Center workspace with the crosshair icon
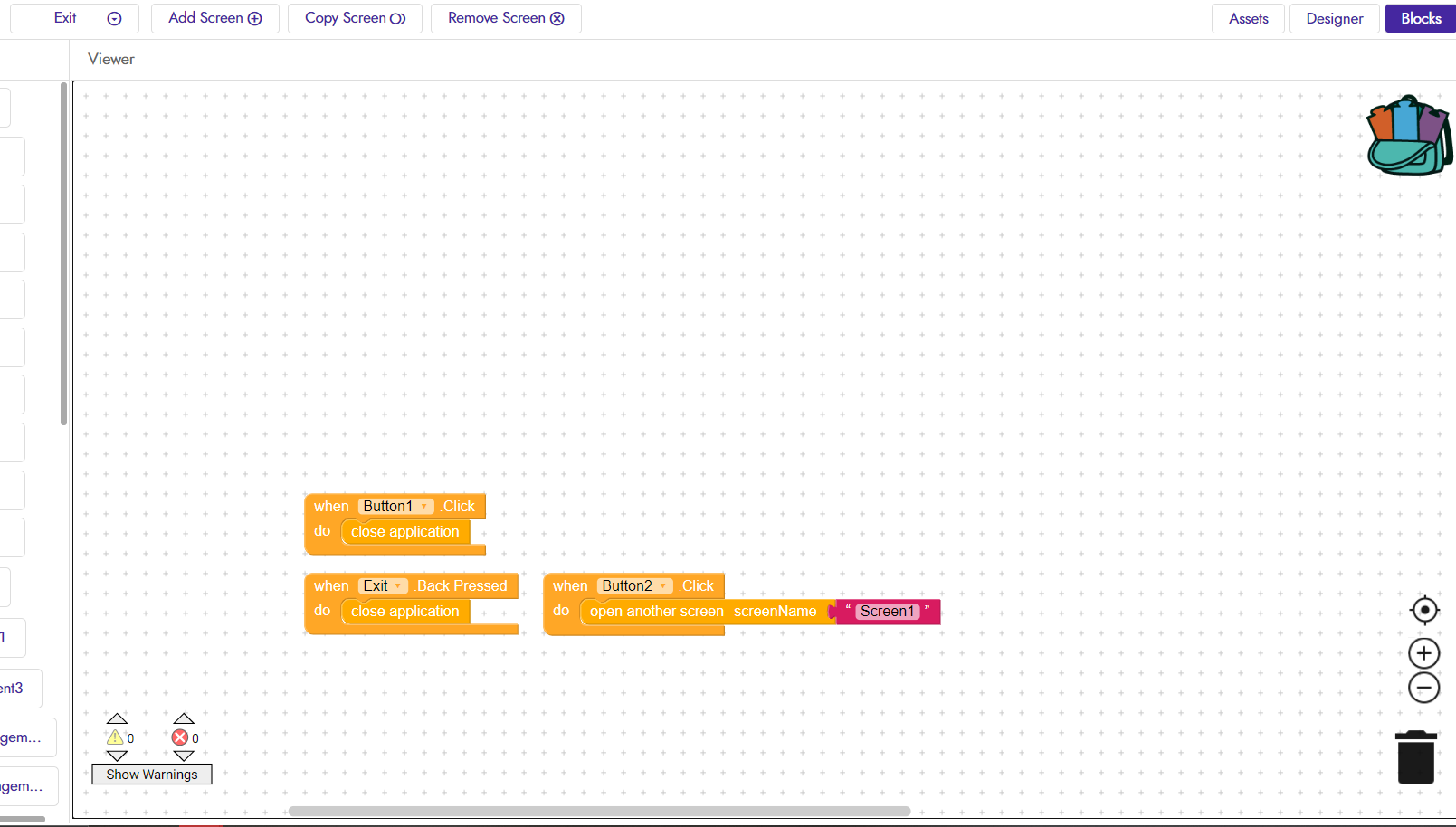Screen dimensions: 1456x827 [1424, 611]
